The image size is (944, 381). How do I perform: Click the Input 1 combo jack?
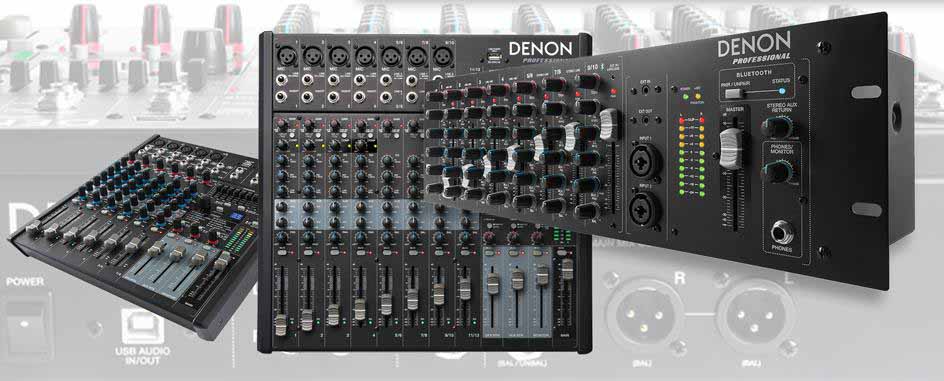(x=646, y=161)
